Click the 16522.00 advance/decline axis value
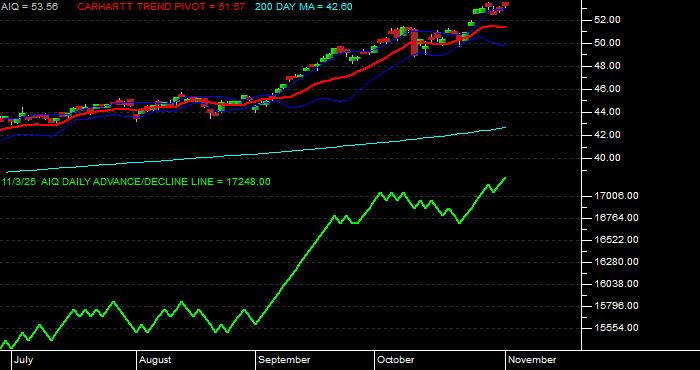The image size is (700, 370). click(x=616, y=240)
